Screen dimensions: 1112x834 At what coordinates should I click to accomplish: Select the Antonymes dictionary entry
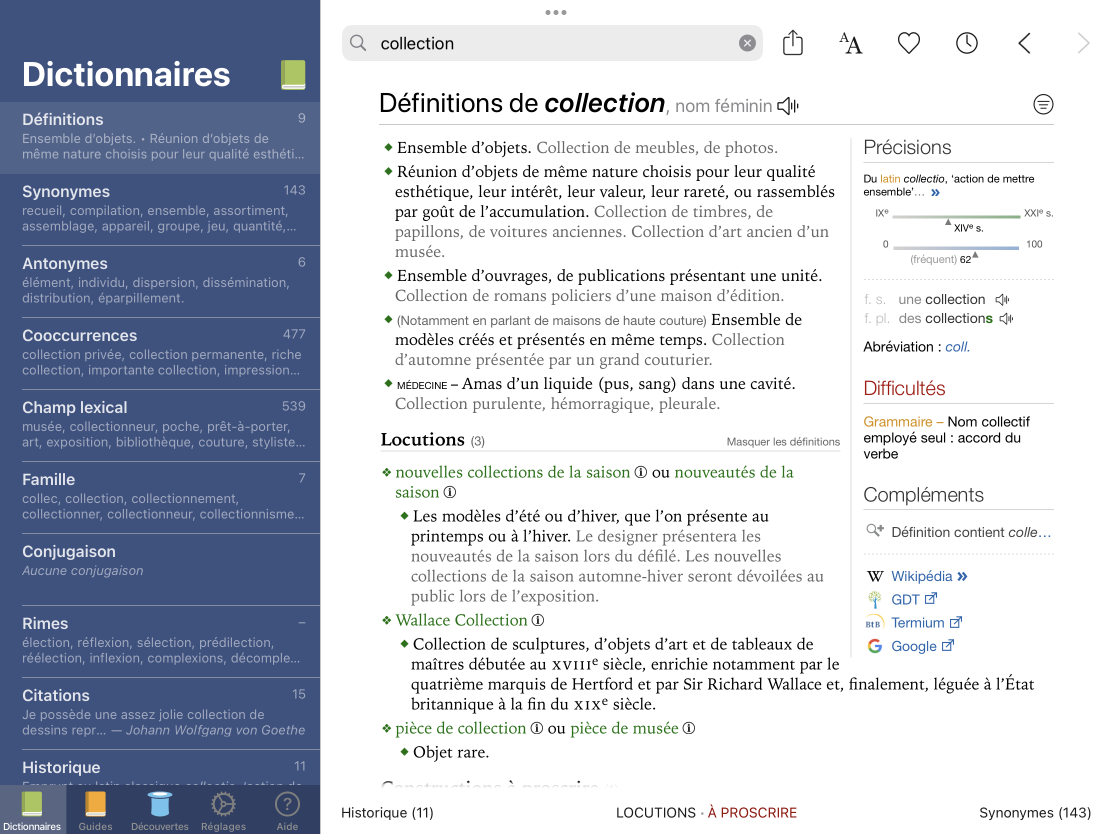point(160,282)
